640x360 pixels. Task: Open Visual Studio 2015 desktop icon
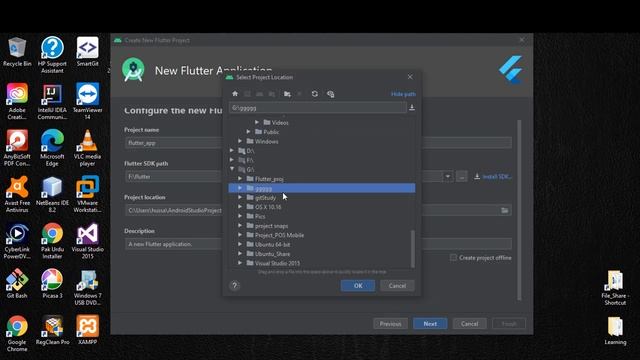(87, 241)
